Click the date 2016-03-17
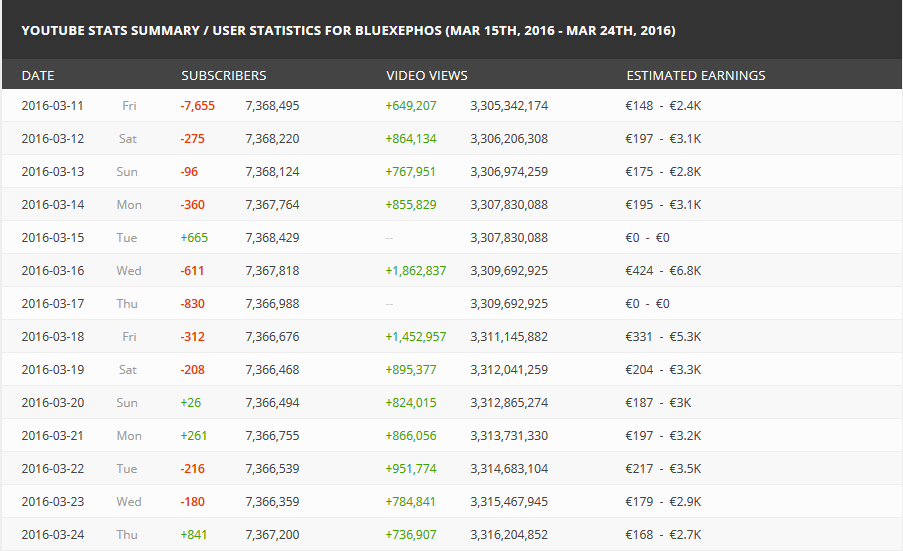The height and width of the screenshot is (551, 903). click(x=52, y=304)
